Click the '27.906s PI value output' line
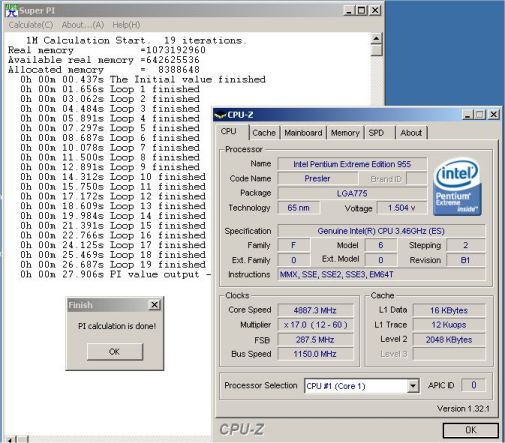 (115, 274)
